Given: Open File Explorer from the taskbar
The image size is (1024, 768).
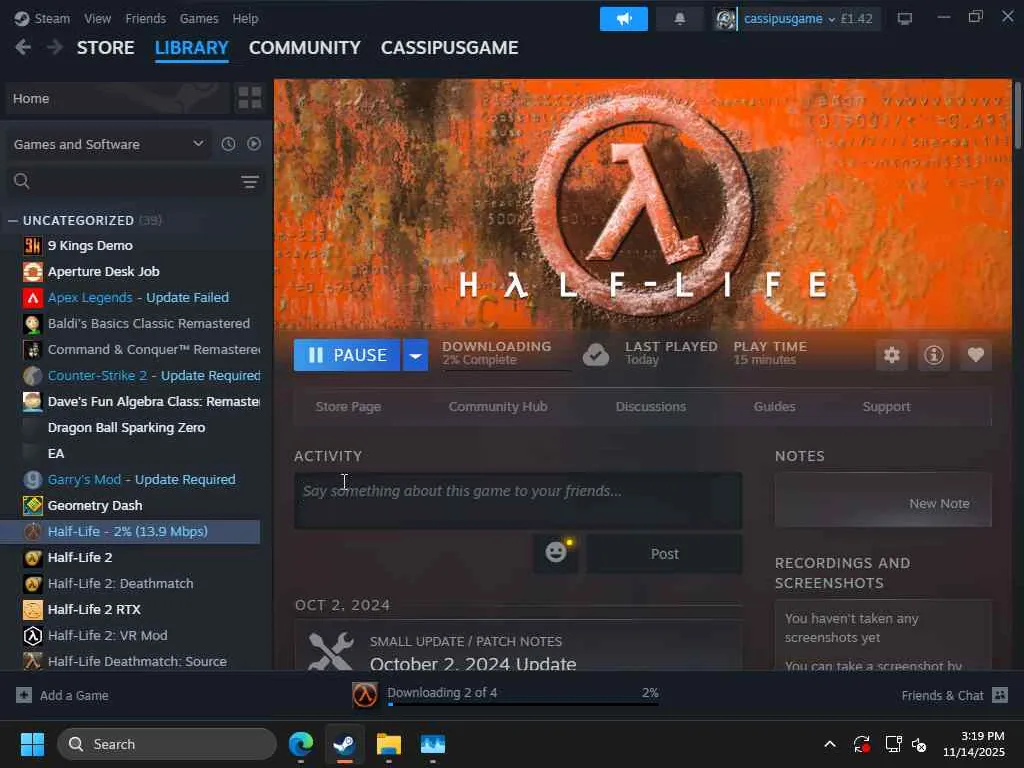Looking at the screenshot, I should coord(389,744).
